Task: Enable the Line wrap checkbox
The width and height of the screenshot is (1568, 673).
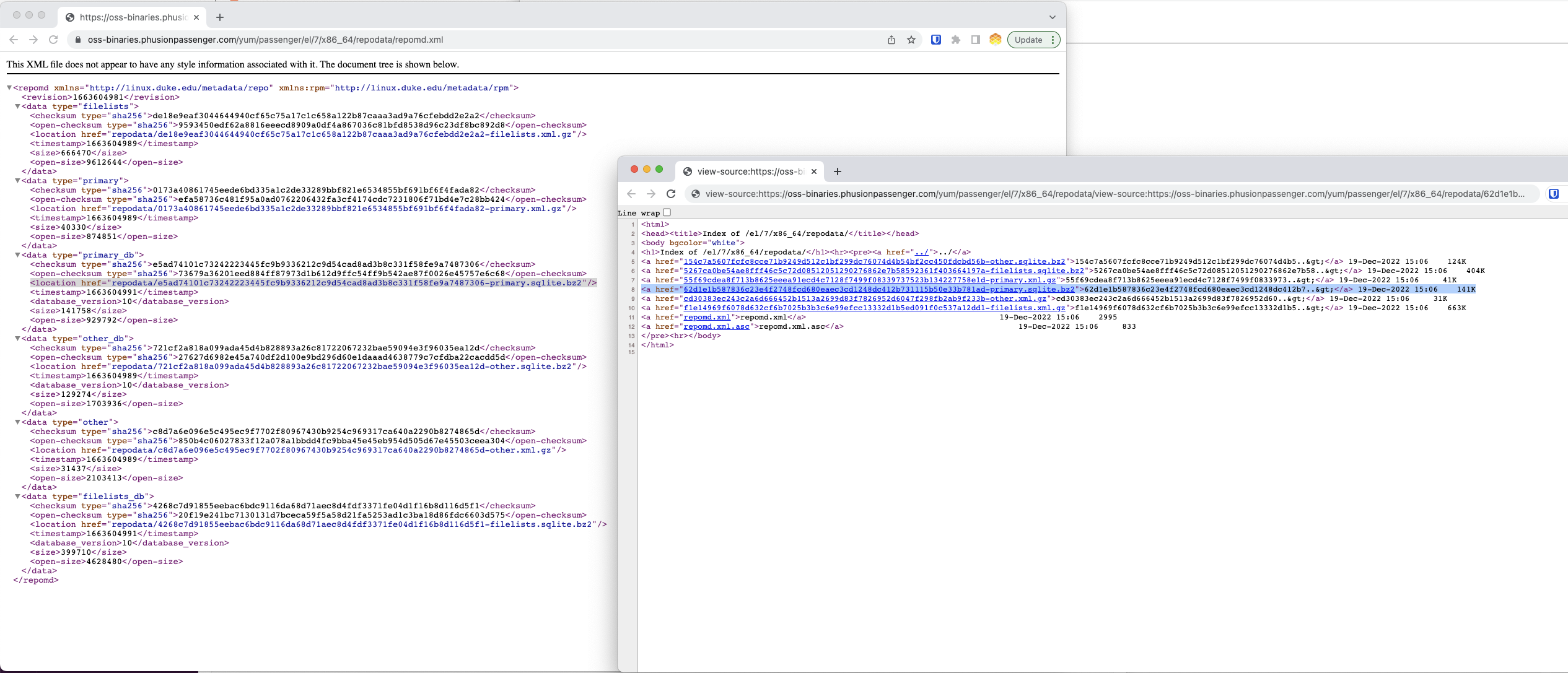Action: click(x=667, y=212)
